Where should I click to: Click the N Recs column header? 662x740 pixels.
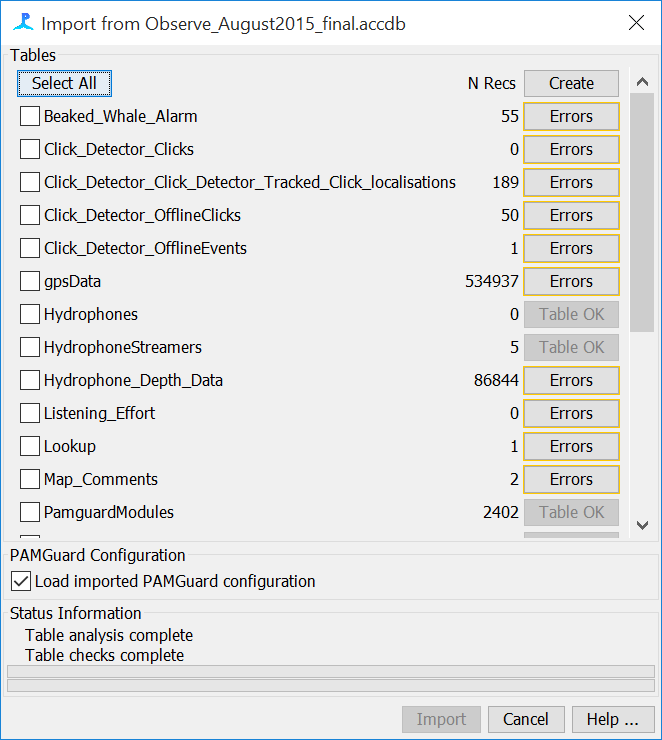[492, 84]
